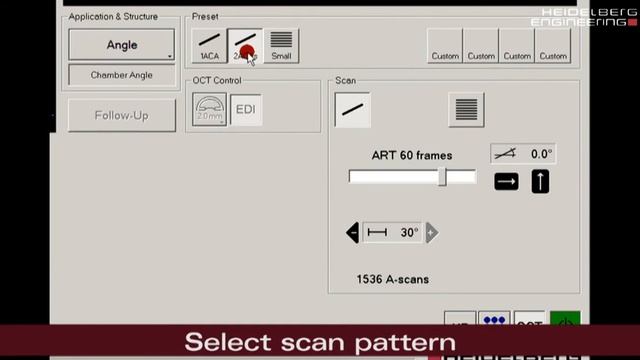Click the green button at the bottom right
Screen dimensions: 640x360
pyautogui.click(x=565, y=318)
